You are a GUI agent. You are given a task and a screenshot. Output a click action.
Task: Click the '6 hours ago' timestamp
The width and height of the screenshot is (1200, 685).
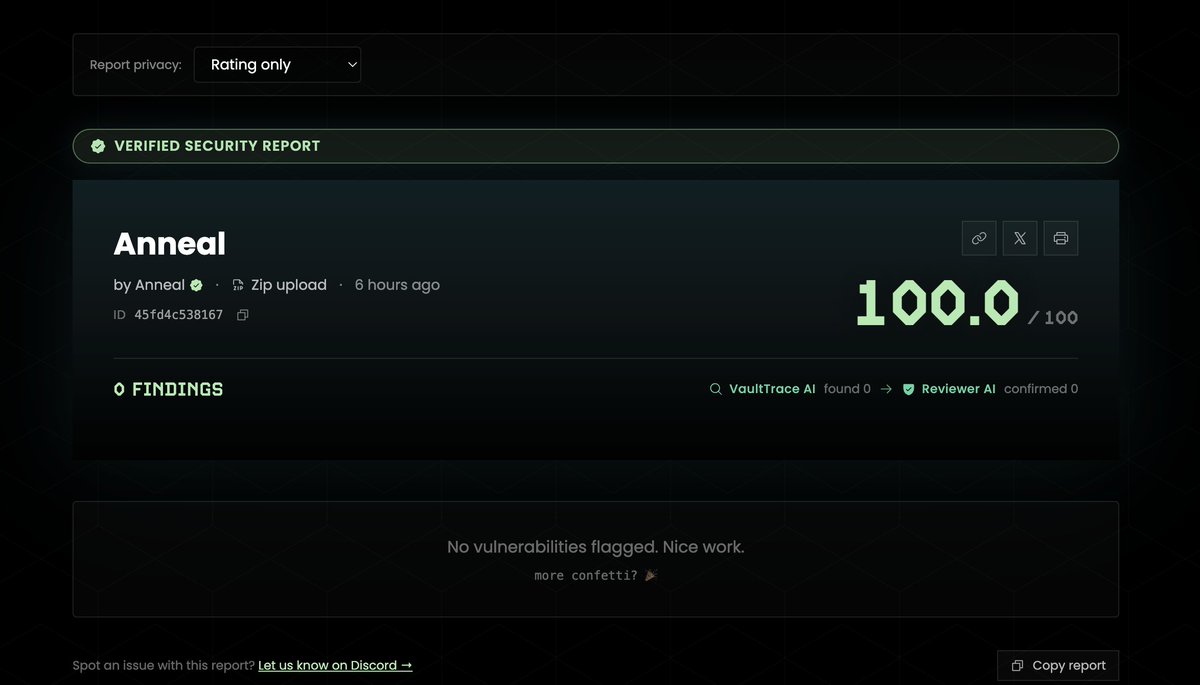397,285
